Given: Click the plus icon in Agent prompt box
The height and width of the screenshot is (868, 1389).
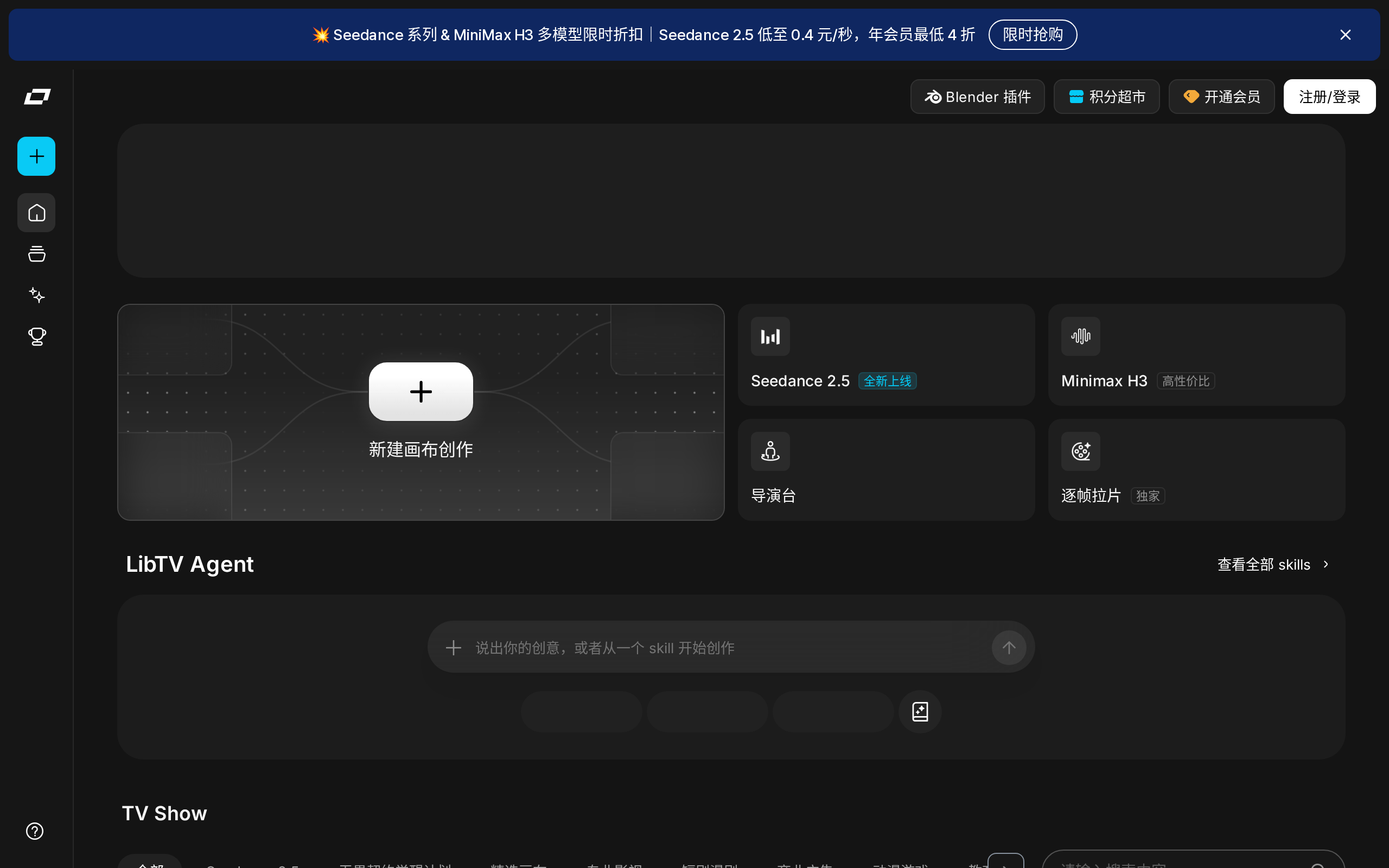Looking at the screenshot, I should pyautogui.click(x=453, y=648).
